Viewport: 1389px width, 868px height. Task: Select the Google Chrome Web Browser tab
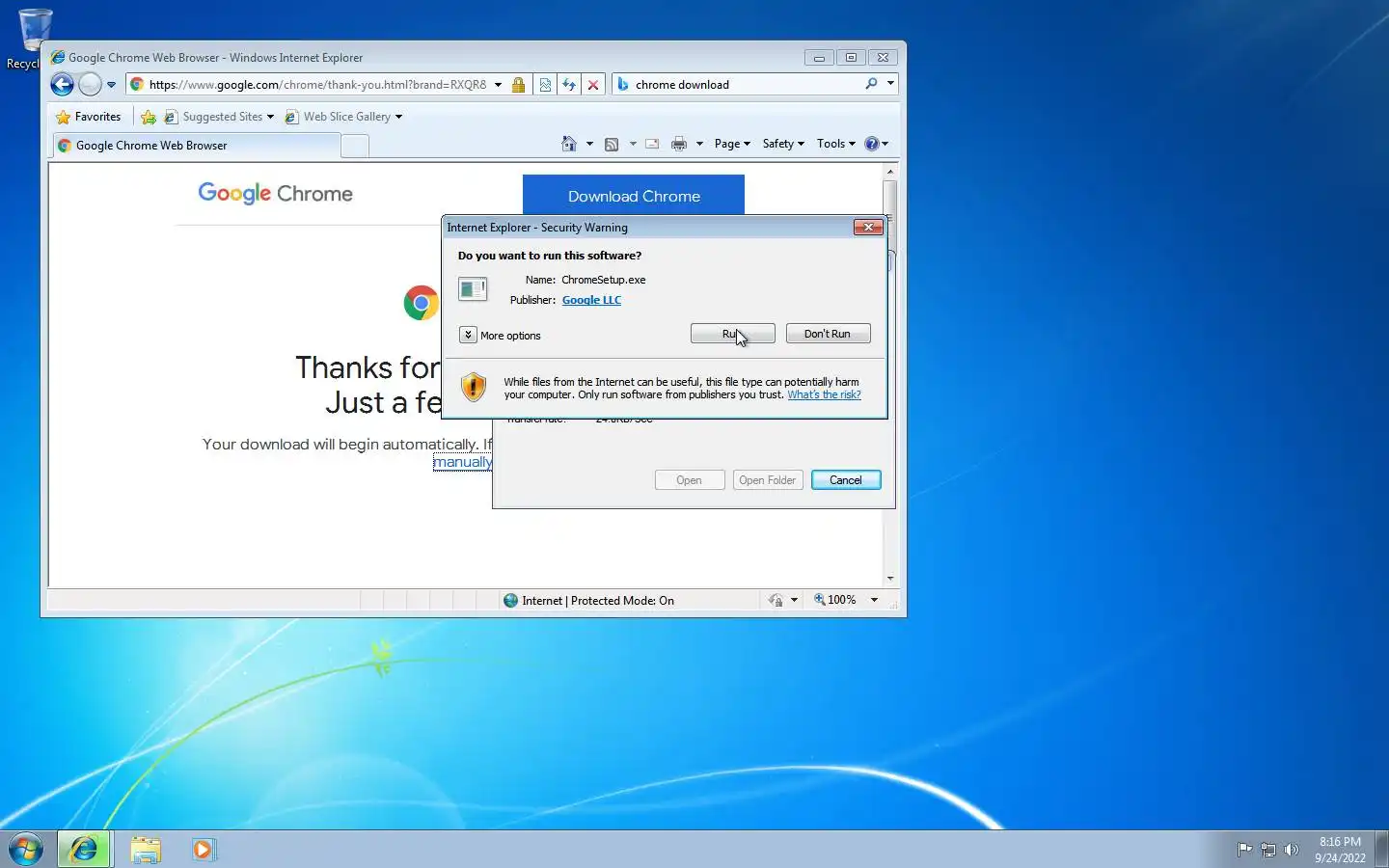coord(196,146)
